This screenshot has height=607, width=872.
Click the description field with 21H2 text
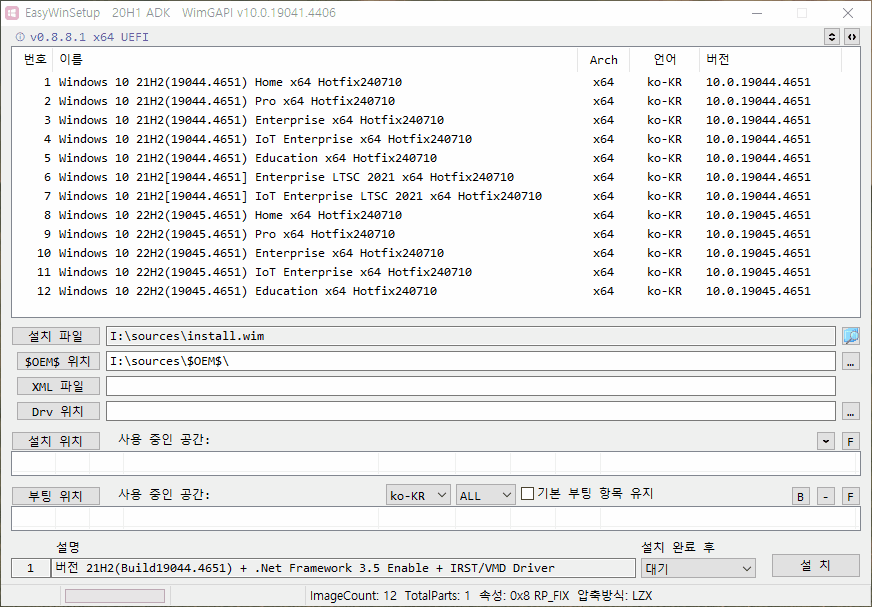pyautogui.click(x=343, y=568)
